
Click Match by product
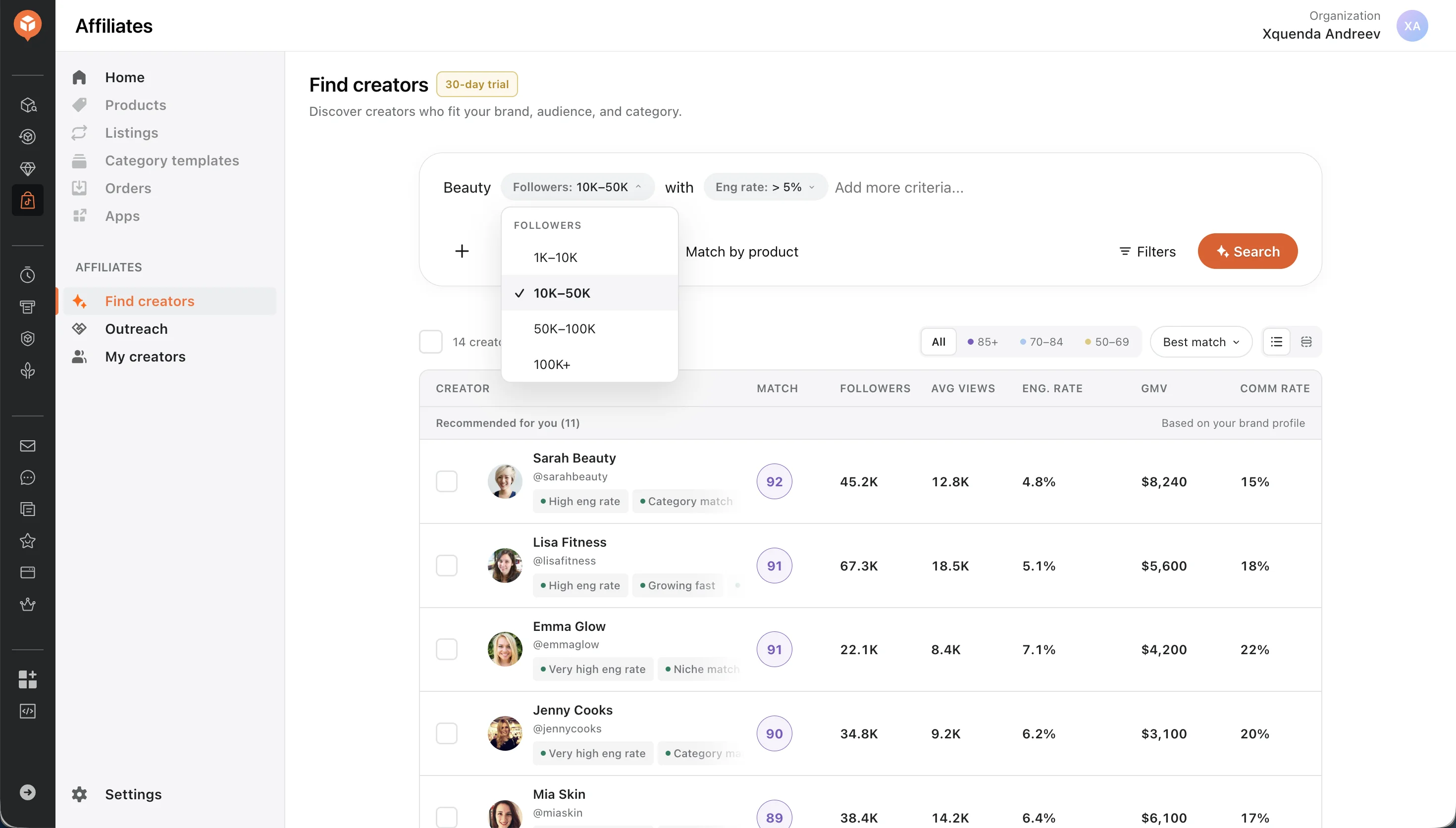click(741, 252)
